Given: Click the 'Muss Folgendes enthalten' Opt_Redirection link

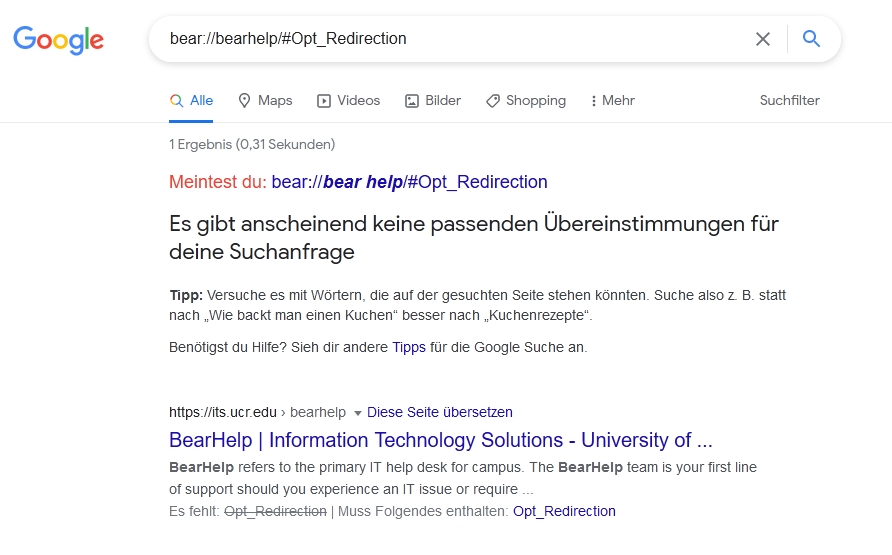Looking at the screenshot, I should [564, 511].
